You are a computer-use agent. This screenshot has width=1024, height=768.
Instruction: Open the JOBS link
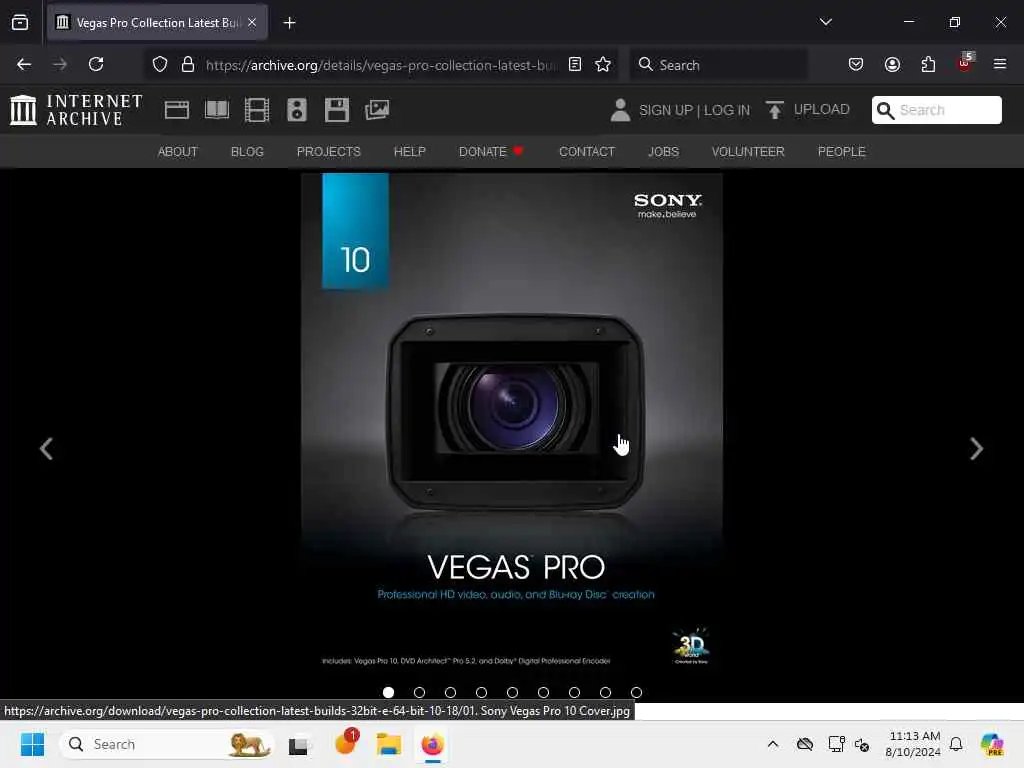664,152
